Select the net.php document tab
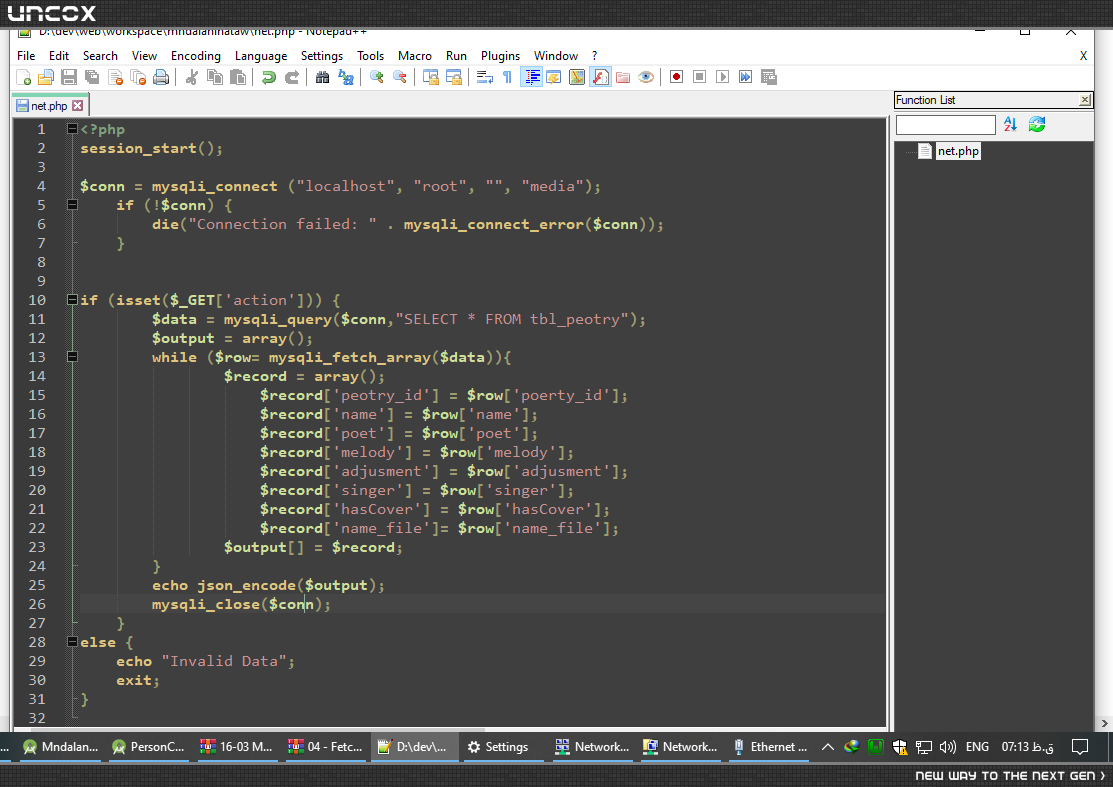Screen dimensions: 1113x787 point(49,106)
